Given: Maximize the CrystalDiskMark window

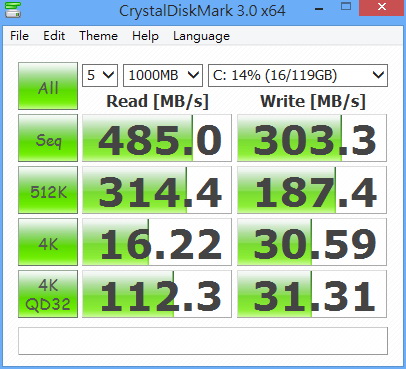Looking at the screenshot, I should (346, 7).
